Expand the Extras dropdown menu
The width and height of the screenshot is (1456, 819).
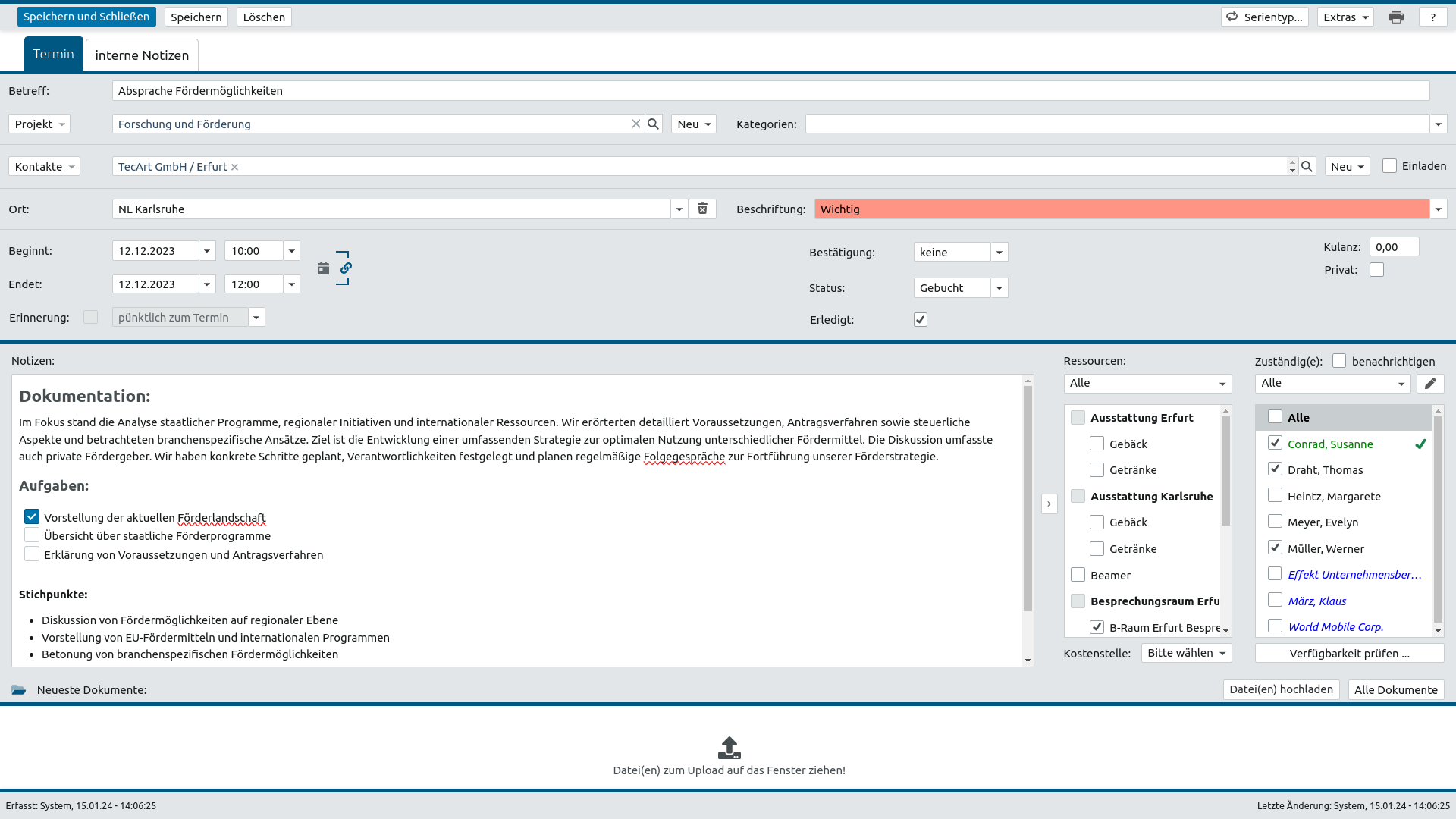1345,17
